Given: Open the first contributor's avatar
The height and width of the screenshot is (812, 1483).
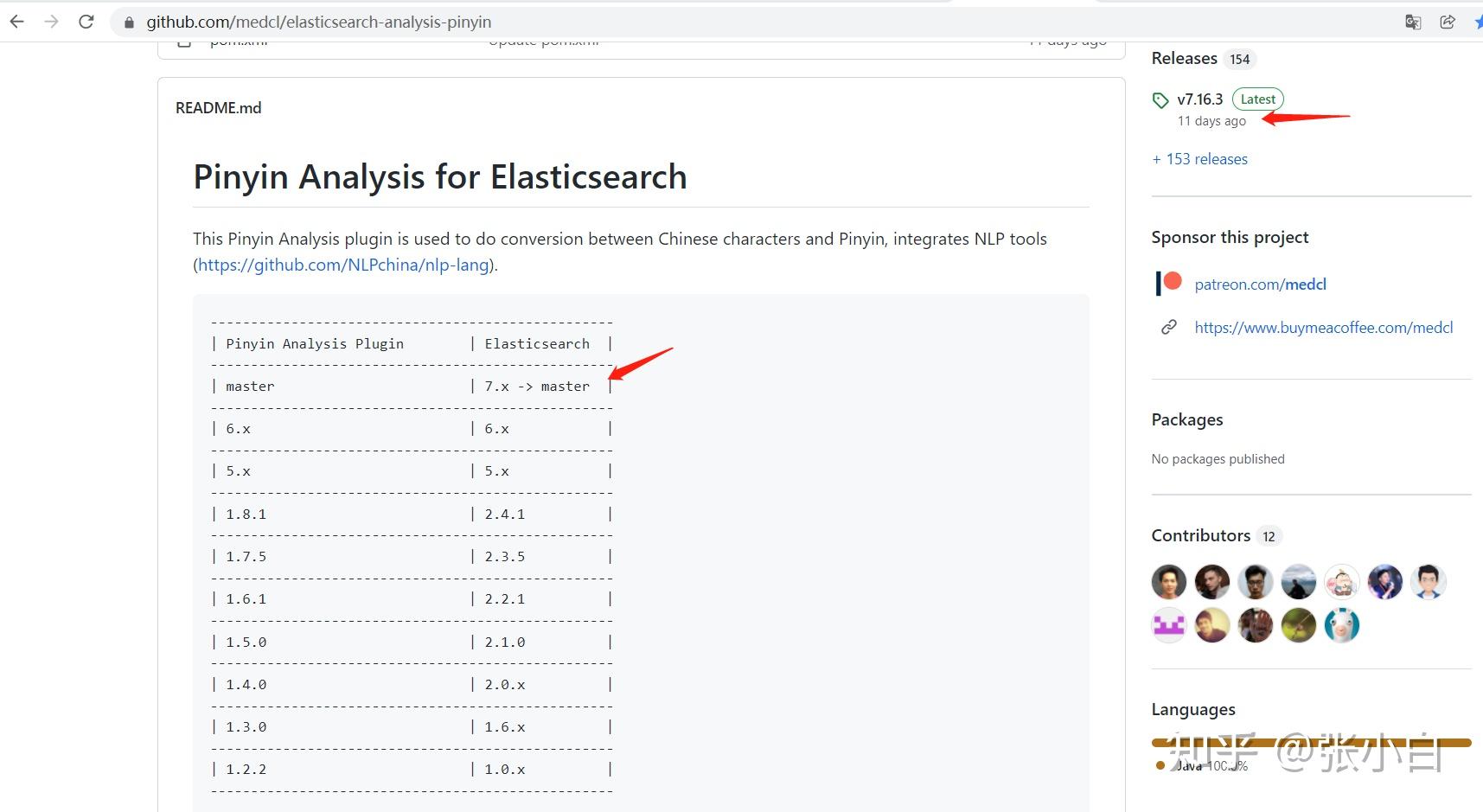Looking at the screenshot, I should point(1168,582).
